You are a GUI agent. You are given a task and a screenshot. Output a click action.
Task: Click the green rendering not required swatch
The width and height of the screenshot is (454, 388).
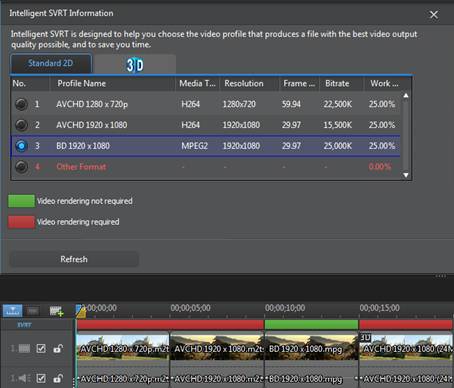click(21, 201)
